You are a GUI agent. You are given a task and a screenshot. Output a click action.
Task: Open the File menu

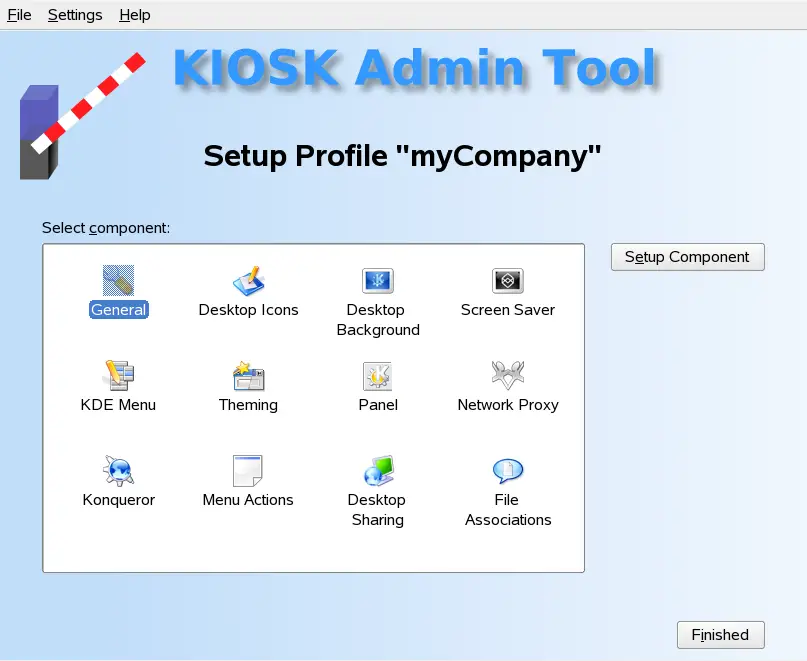[18, 14]
